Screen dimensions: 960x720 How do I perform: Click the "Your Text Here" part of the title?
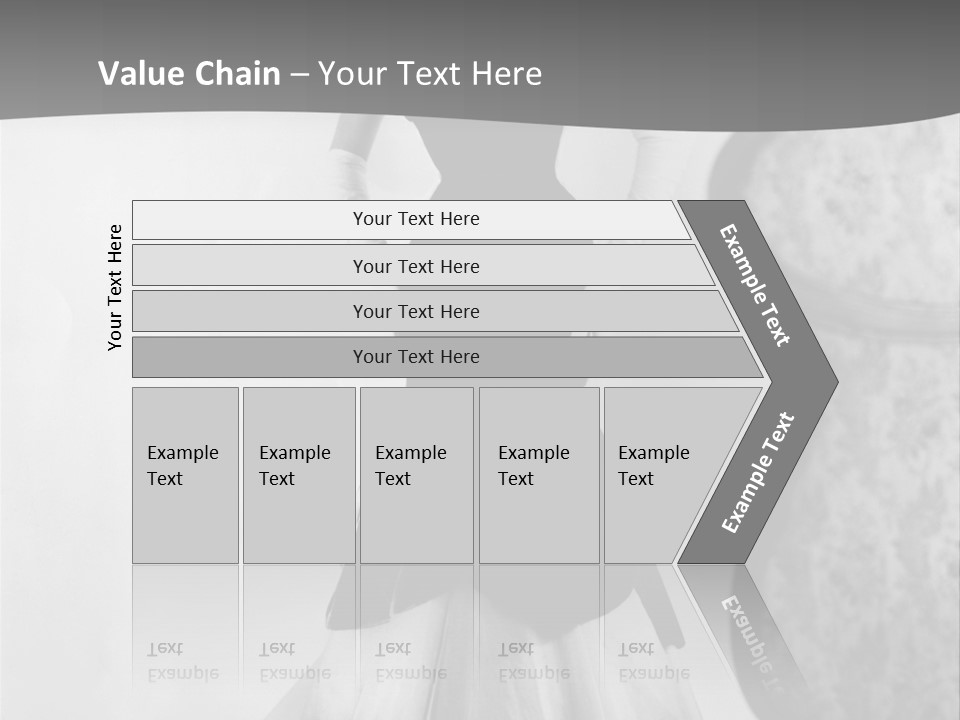[430, 73]
